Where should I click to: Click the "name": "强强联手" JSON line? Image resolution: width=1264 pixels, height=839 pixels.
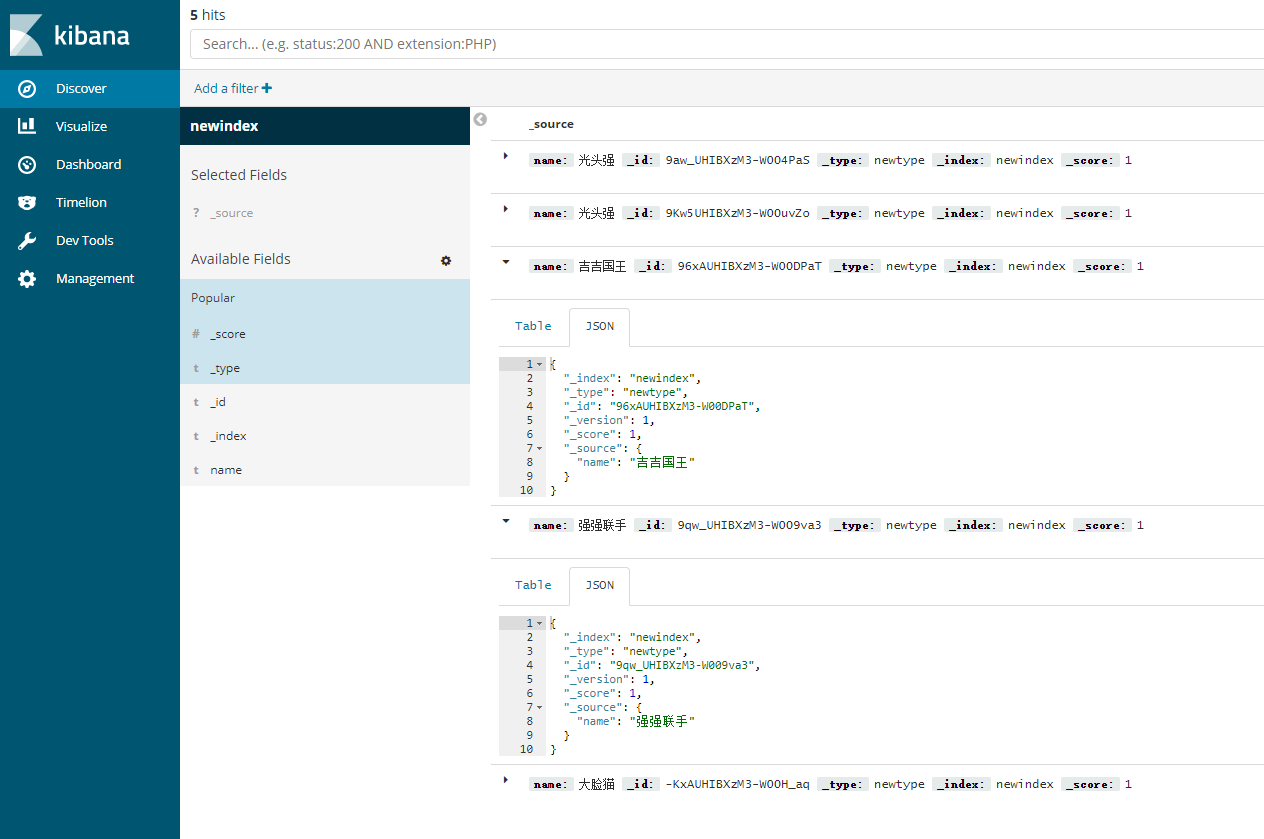635,721
